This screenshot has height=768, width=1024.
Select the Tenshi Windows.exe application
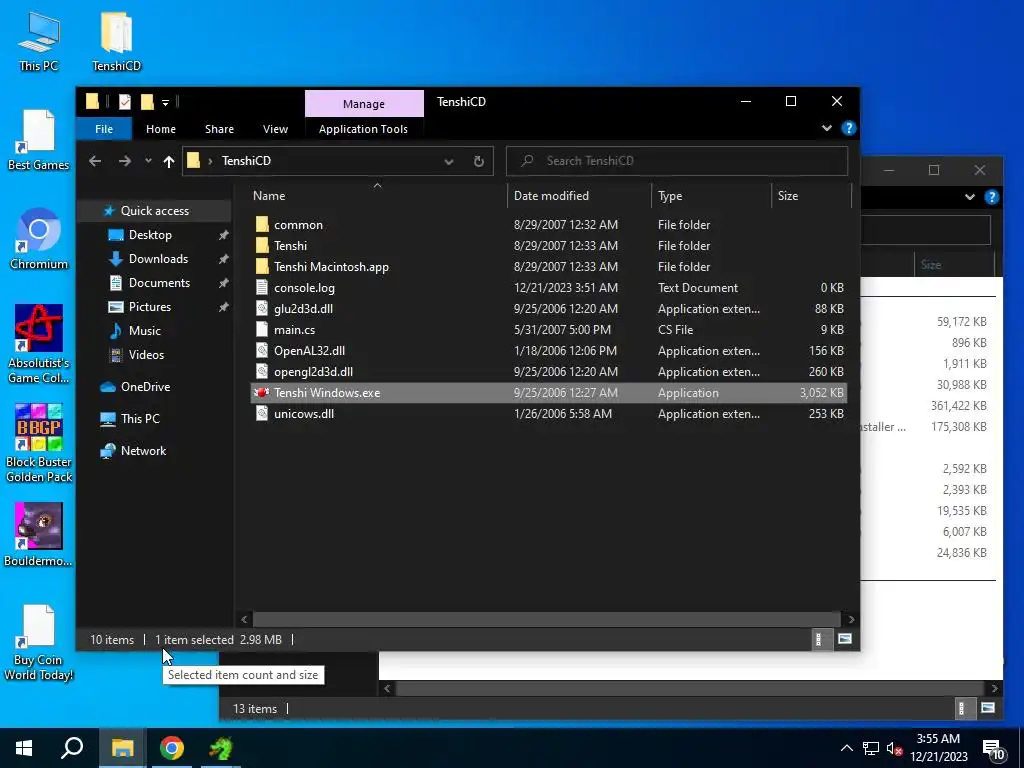tap(549, 392)
